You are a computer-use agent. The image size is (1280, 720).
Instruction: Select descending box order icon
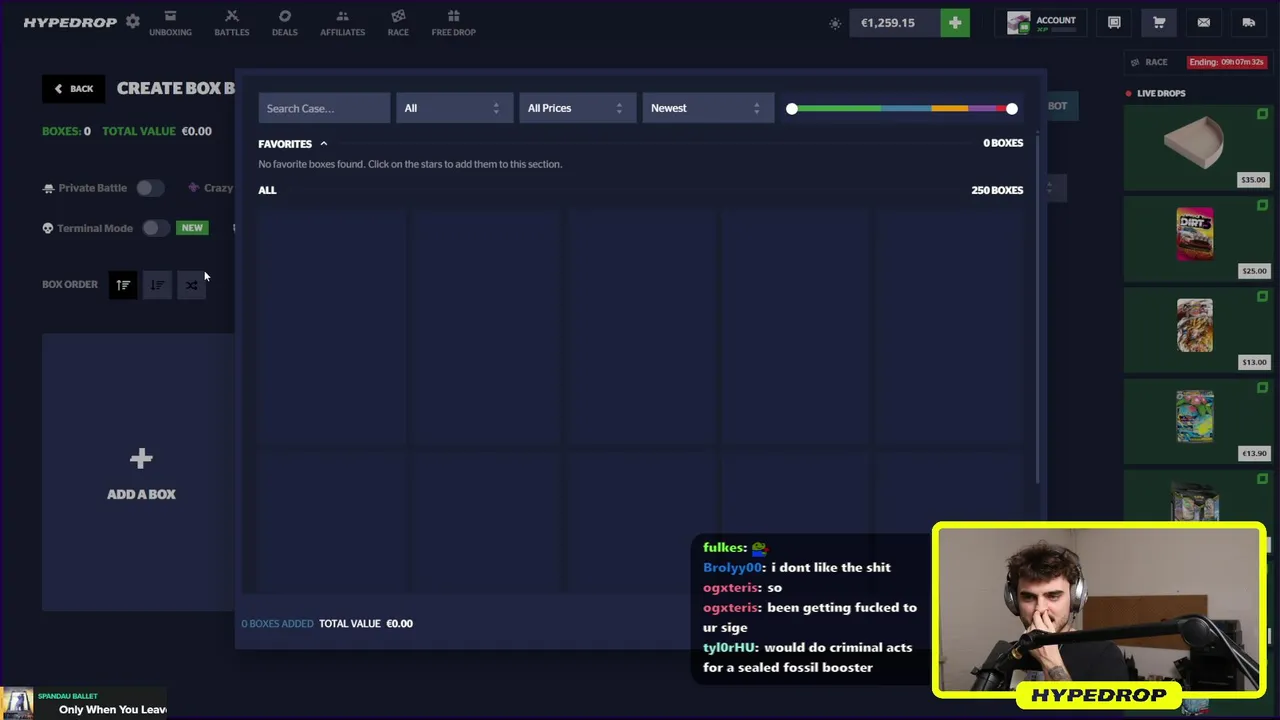[157, 285]
